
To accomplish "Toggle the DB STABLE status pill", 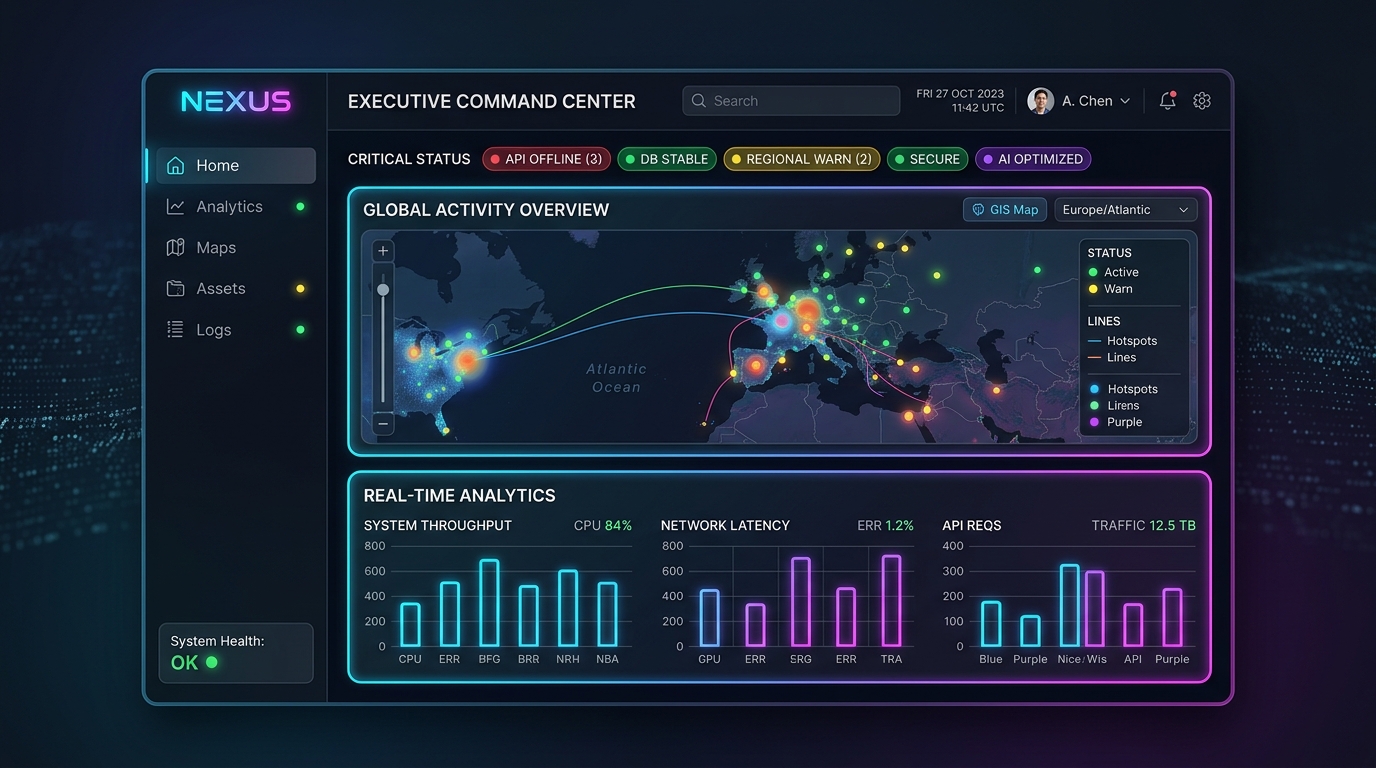I will [x=667, y=159].
